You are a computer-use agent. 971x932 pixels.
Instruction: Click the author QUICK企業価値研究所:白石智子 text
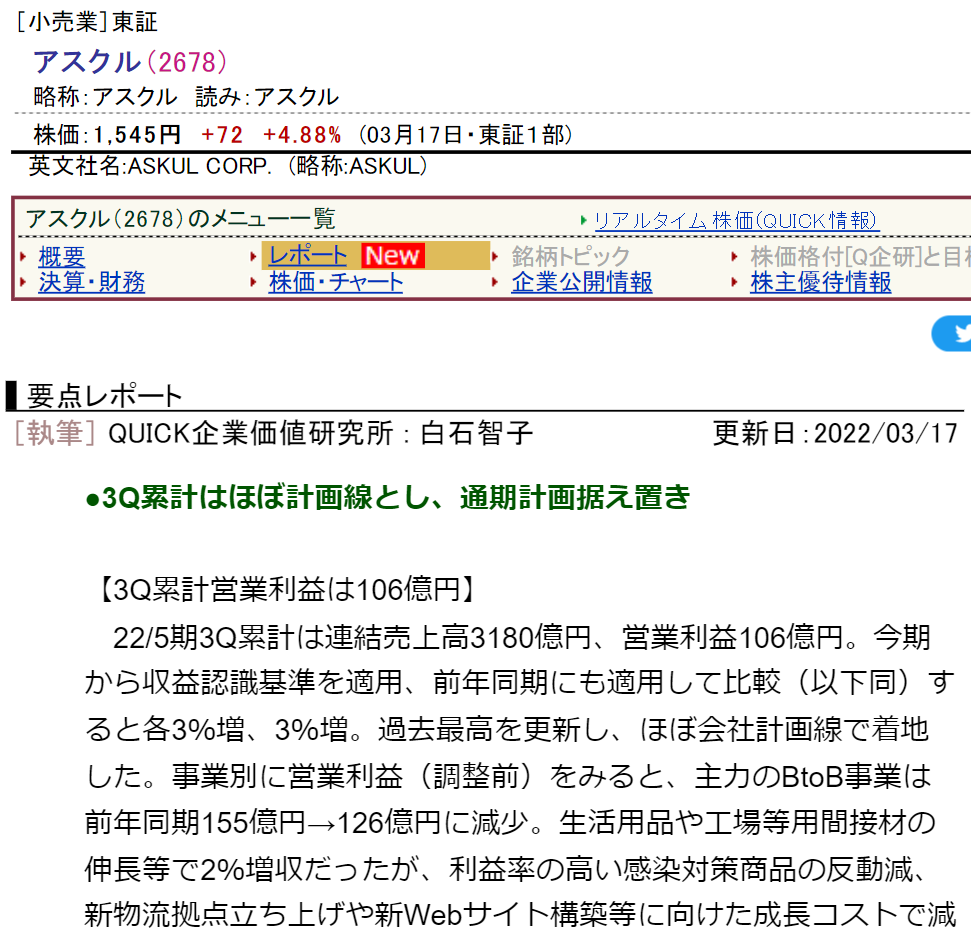pyautogui.click(x=320, y=433)
